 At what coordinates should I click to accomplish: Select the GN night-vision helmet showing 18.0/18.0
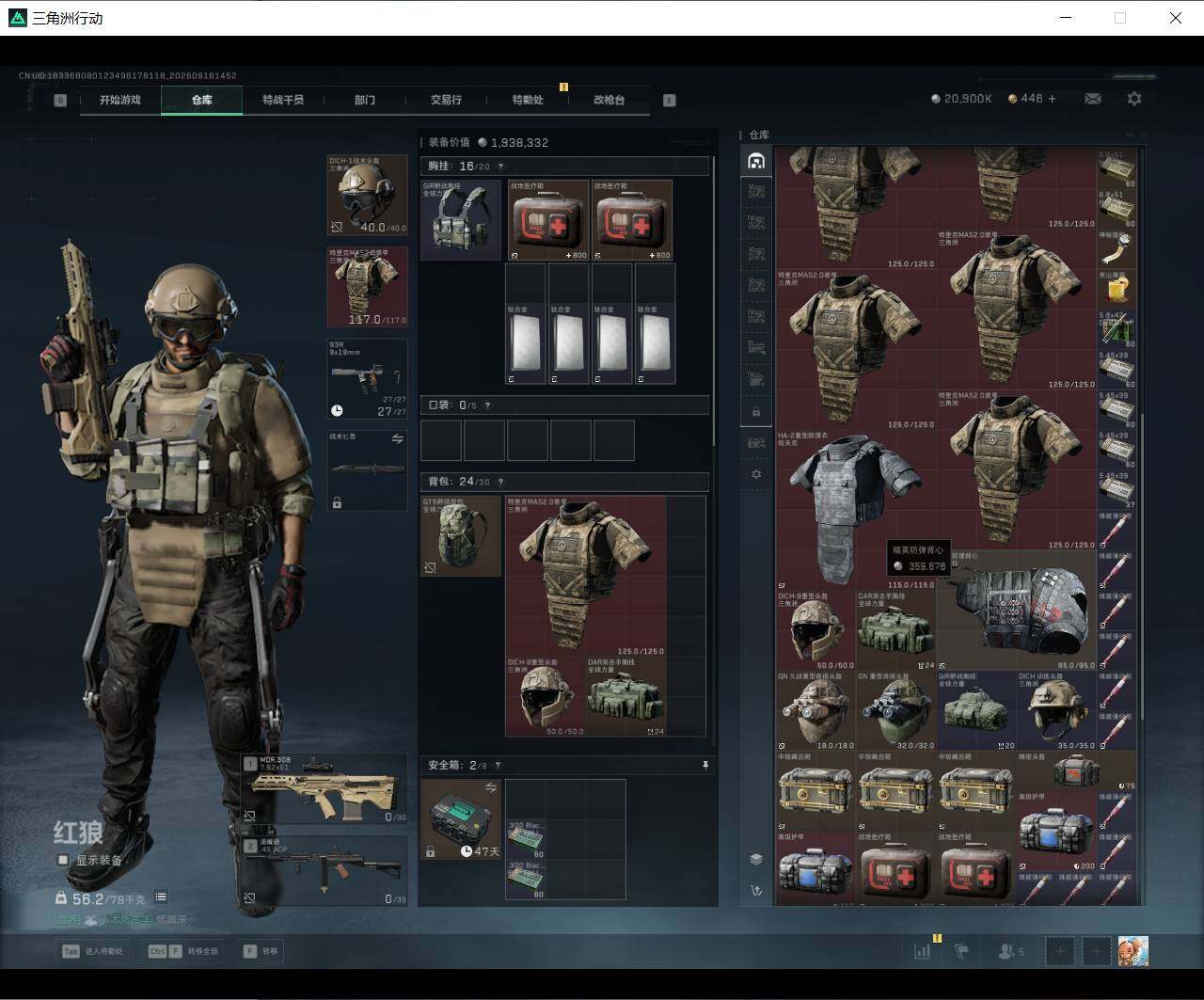pos(816,710)
